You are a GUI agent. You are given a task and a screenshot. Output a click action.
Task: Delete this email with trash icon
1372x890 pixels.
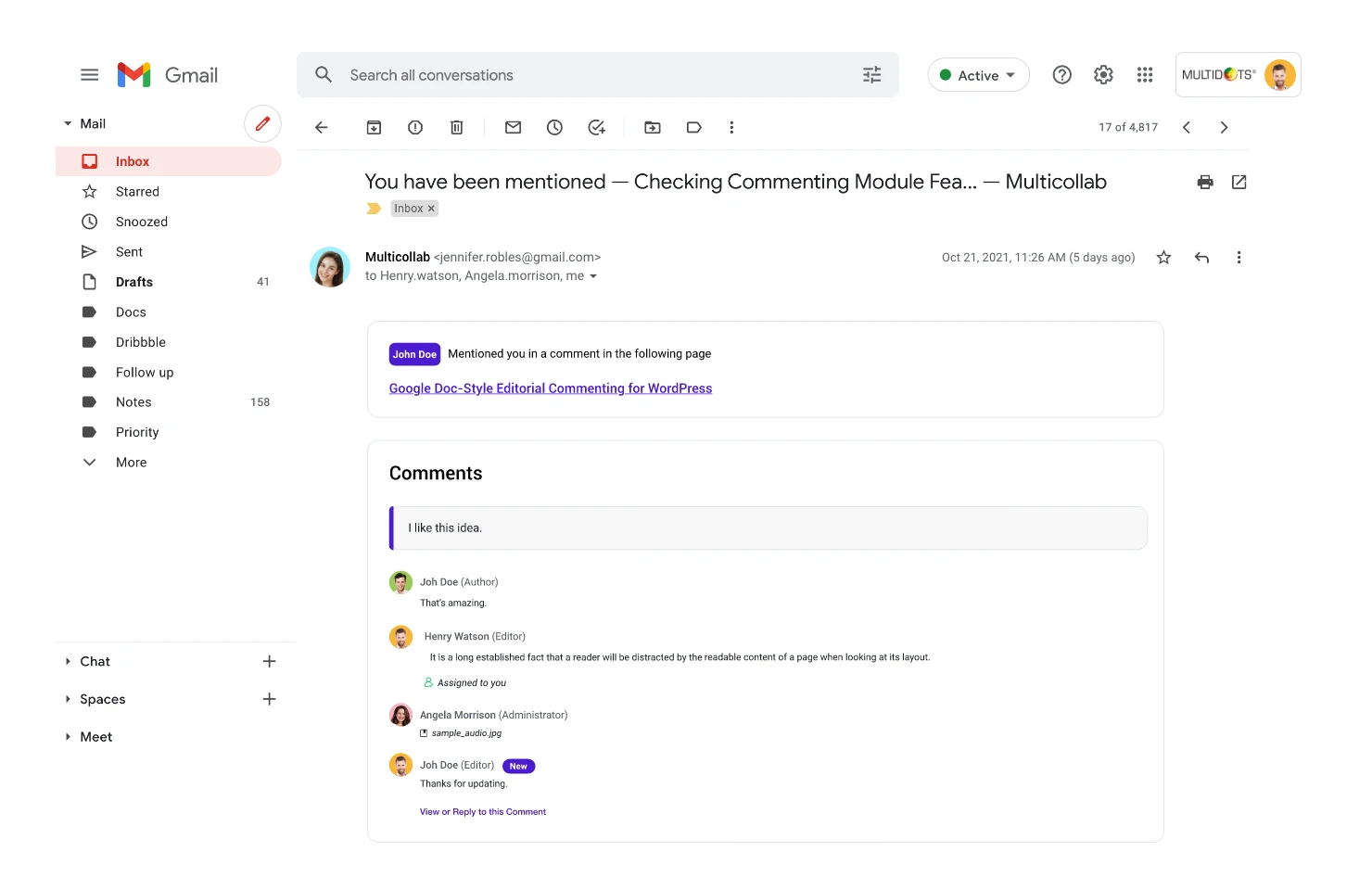(x=457, y=128)
